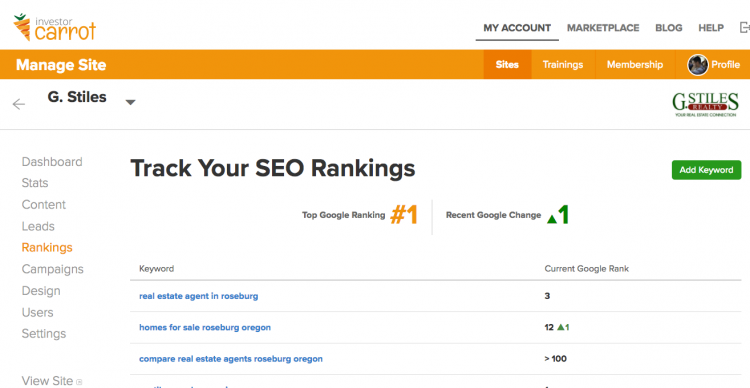Open 'homes for sale roseburg oregon' keyword
The width and height of the screenshot is (750, 388).
coord(205,328)
